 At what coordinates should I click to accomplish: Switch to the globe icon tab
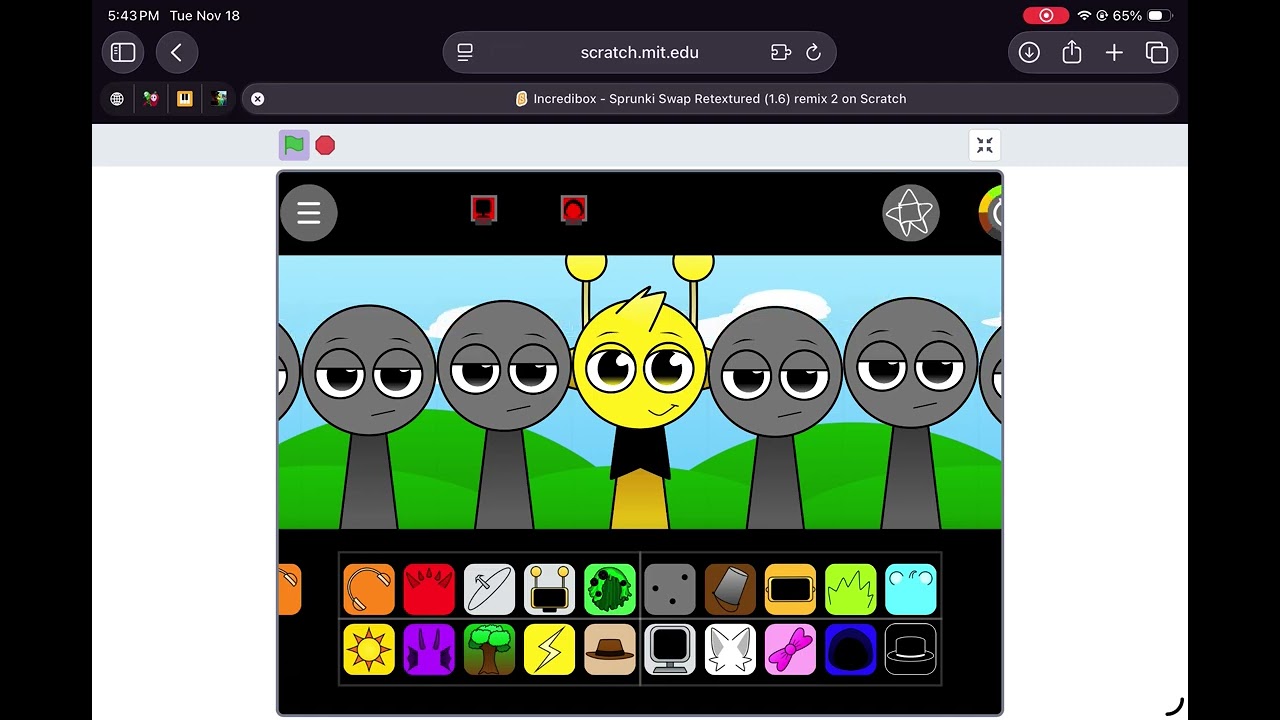click(117, 98)
